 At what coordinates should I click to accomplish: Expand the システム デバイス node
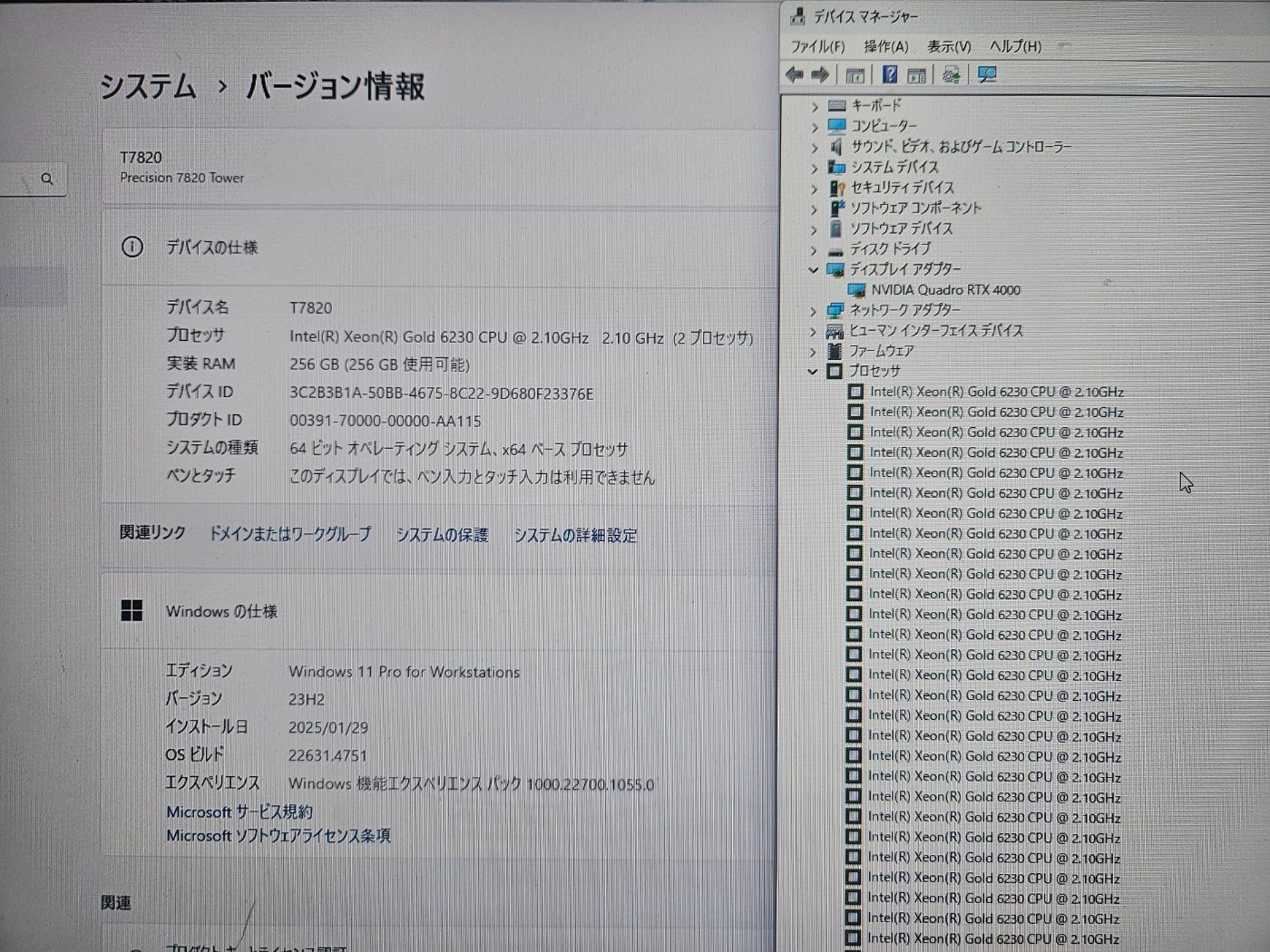815,168
